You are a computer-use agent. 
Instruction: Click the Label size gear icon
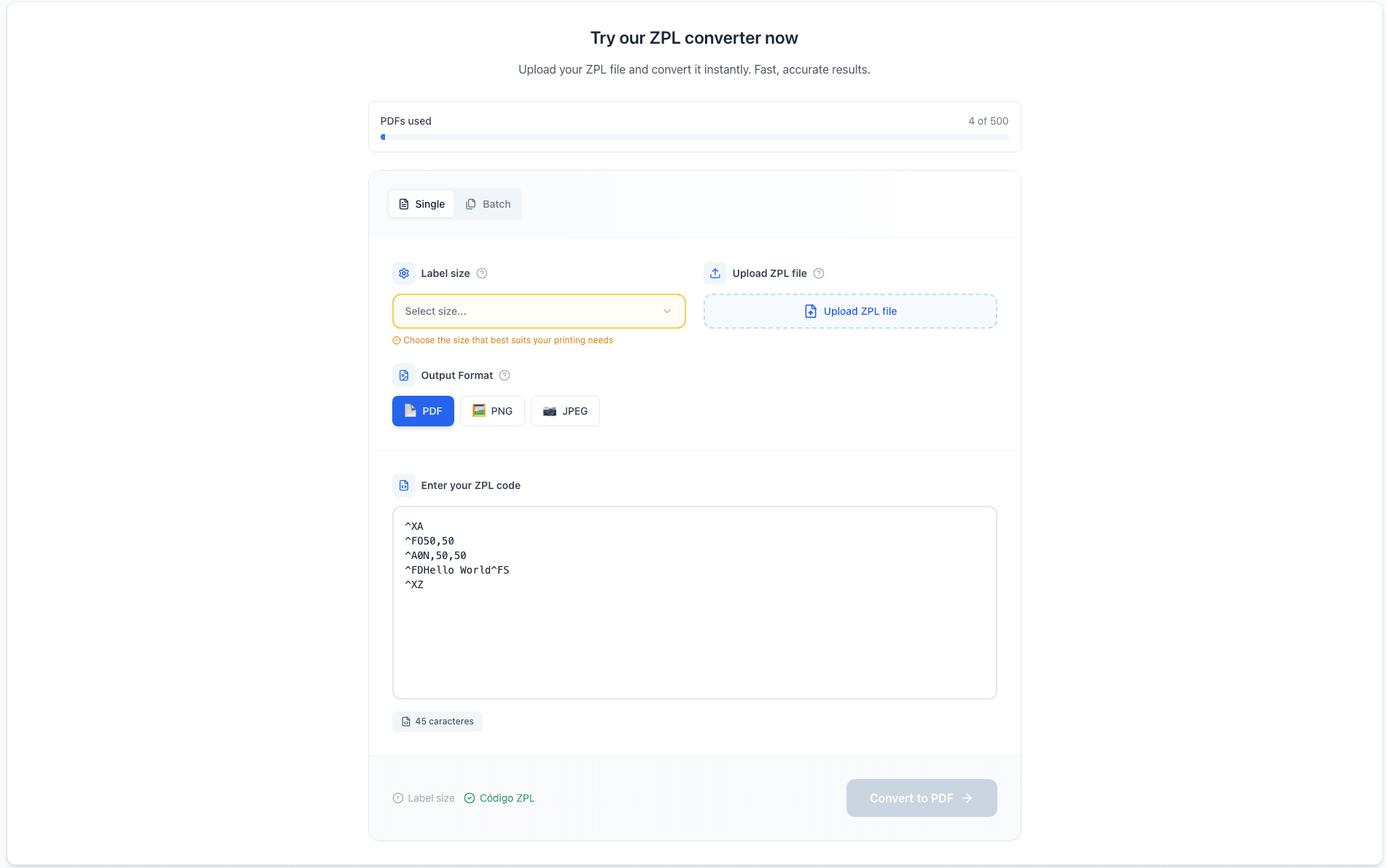[x=404, y=273]
